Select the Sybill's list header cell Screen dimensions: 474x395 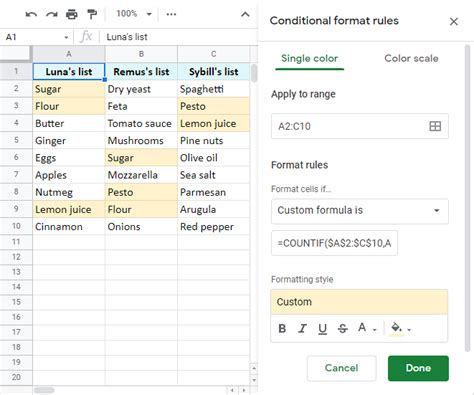tap(214, 72)
